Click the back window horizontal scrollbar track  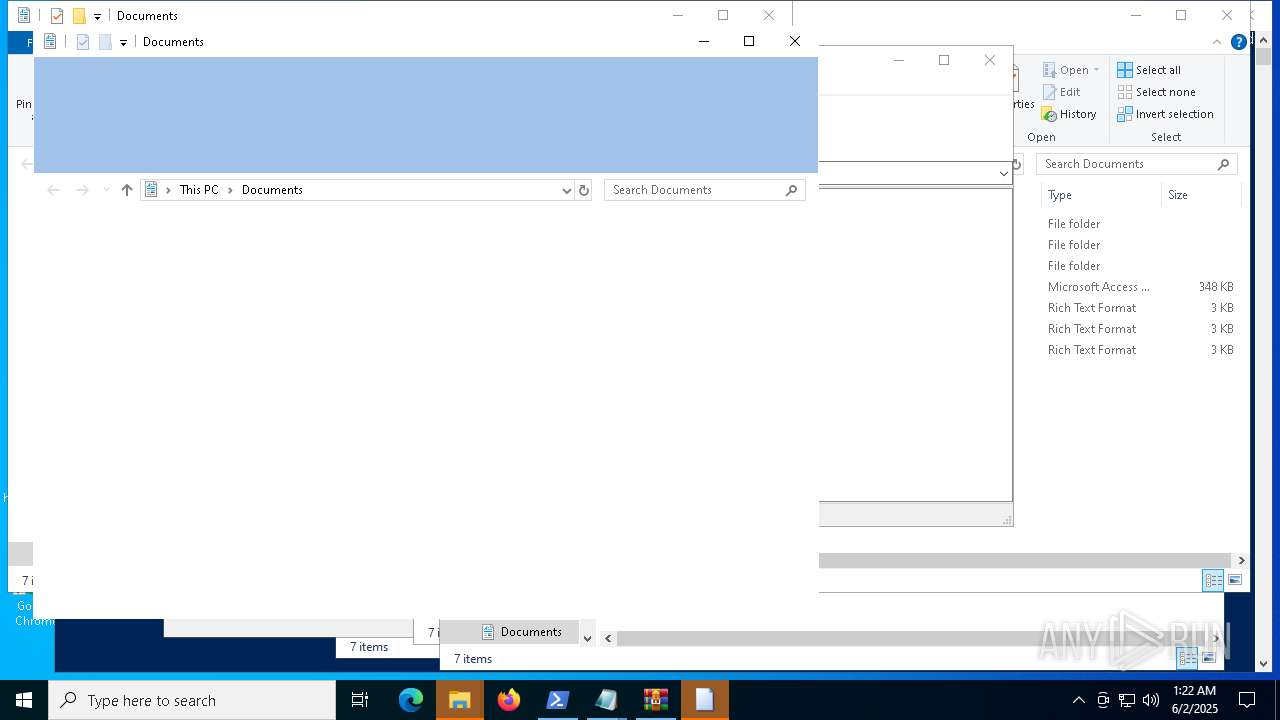click(x=1025, y=561)
